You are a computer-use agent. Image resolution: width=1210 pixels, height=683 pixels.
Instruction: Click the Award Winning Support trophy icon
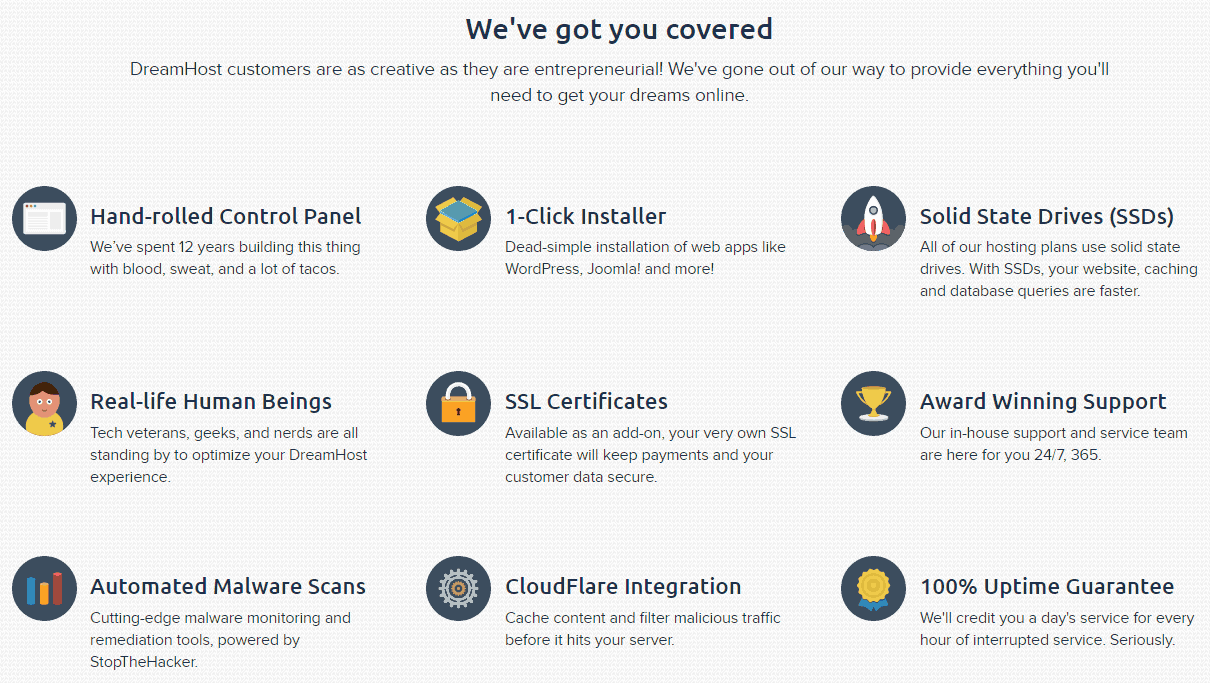tap(873, 403)
